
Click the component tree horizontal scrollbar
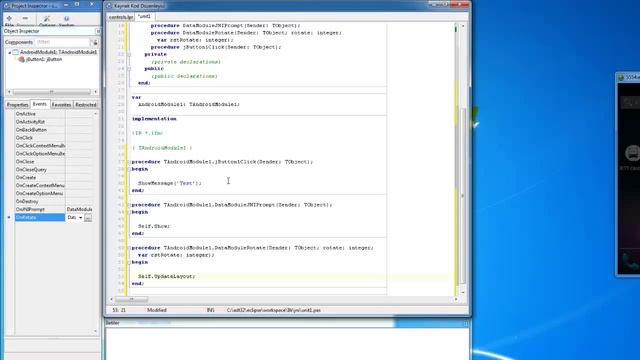(x=52, y=92)
